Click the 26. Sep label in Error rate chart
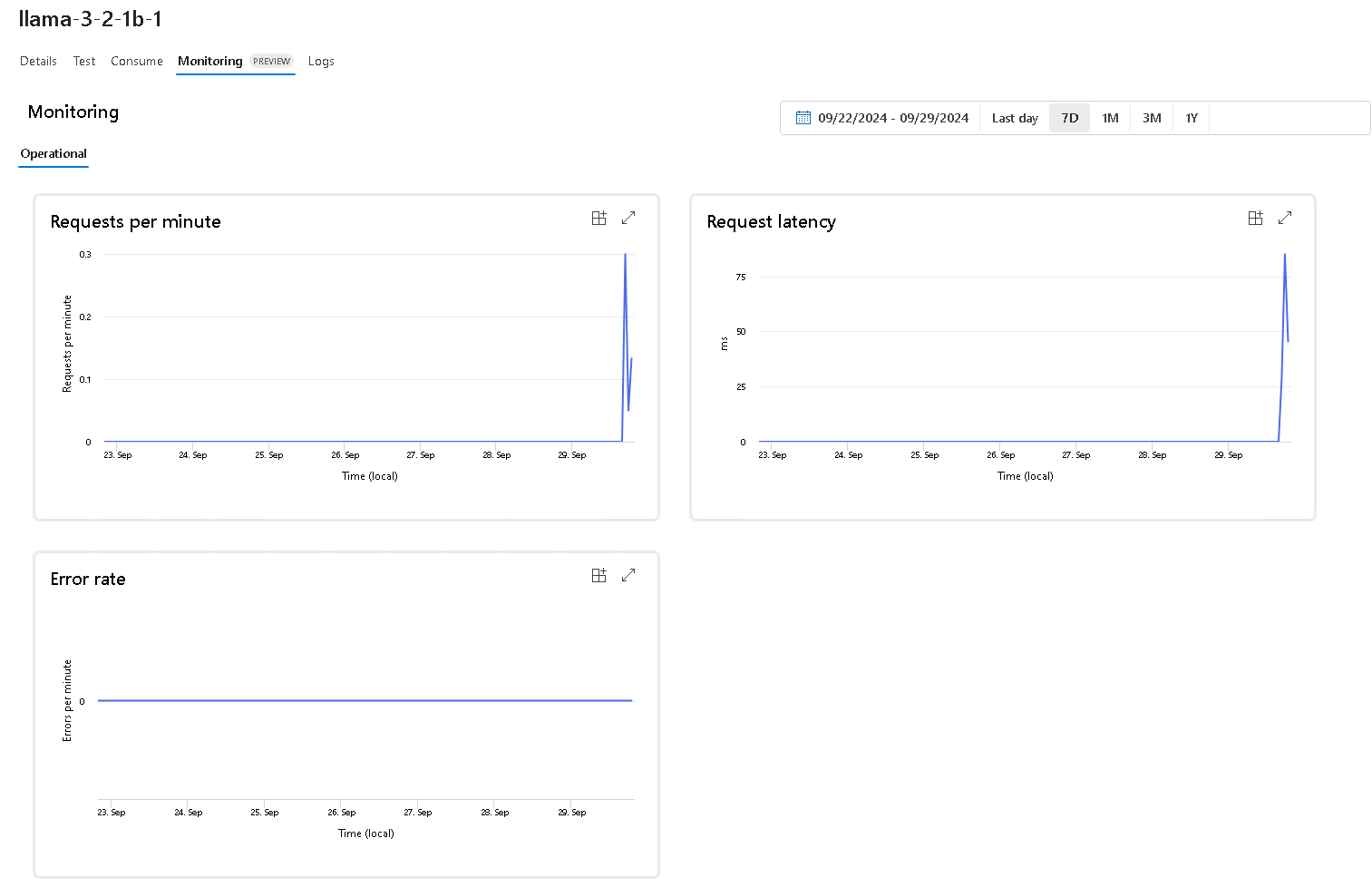The image size is (1372, 887). pyautogui.click(x=342, y=813)
